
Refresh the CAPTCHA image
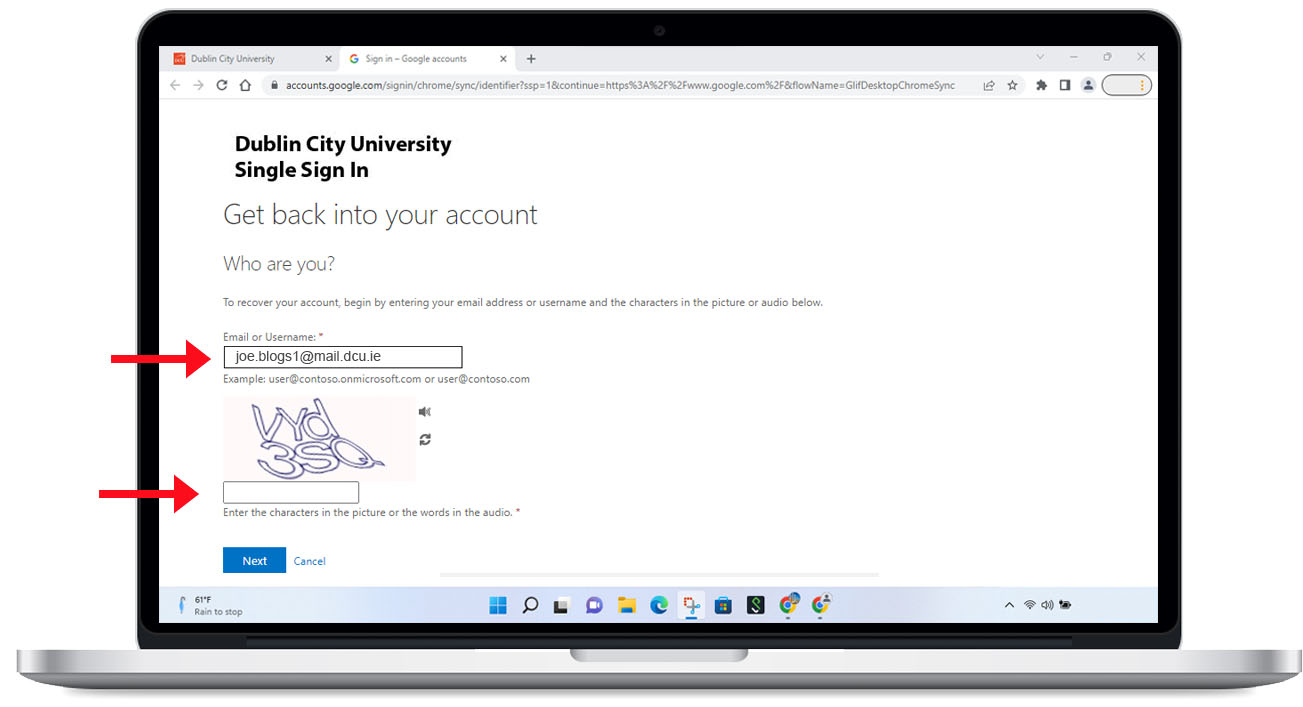click(x=425, y=439)
